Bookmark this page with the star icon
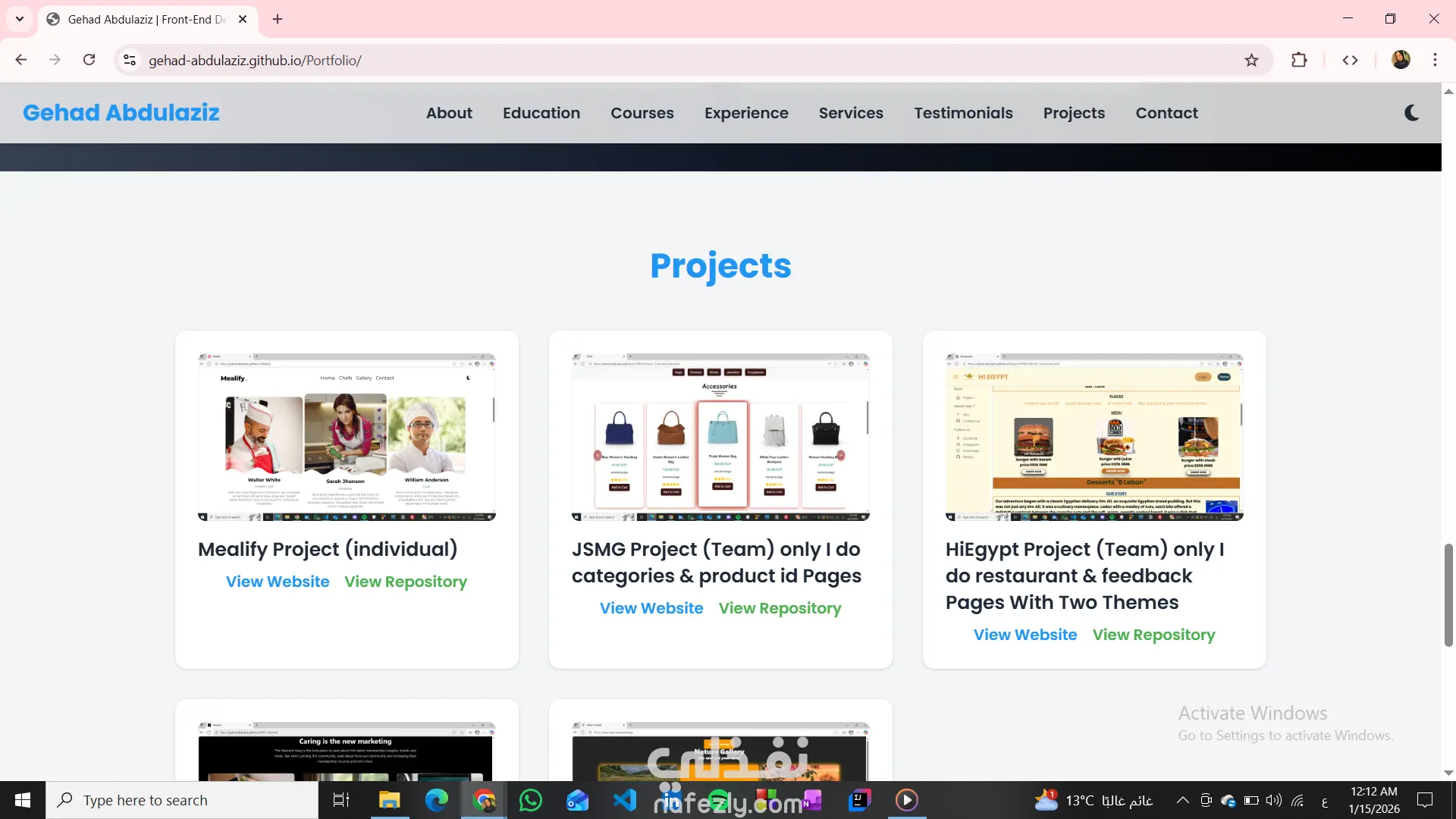The image size is (1456, 819). click(x=1251, y=60)
